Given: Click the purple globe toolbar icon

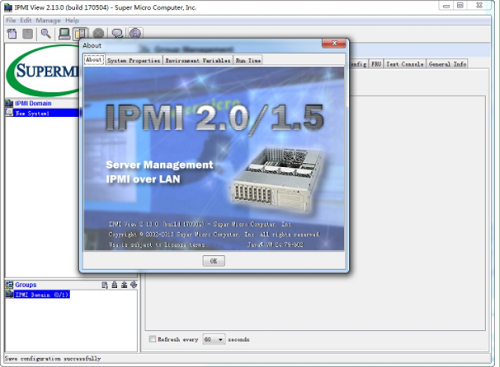Looking at the screenshot, I should pyautogui.click(x=135, y=33).
